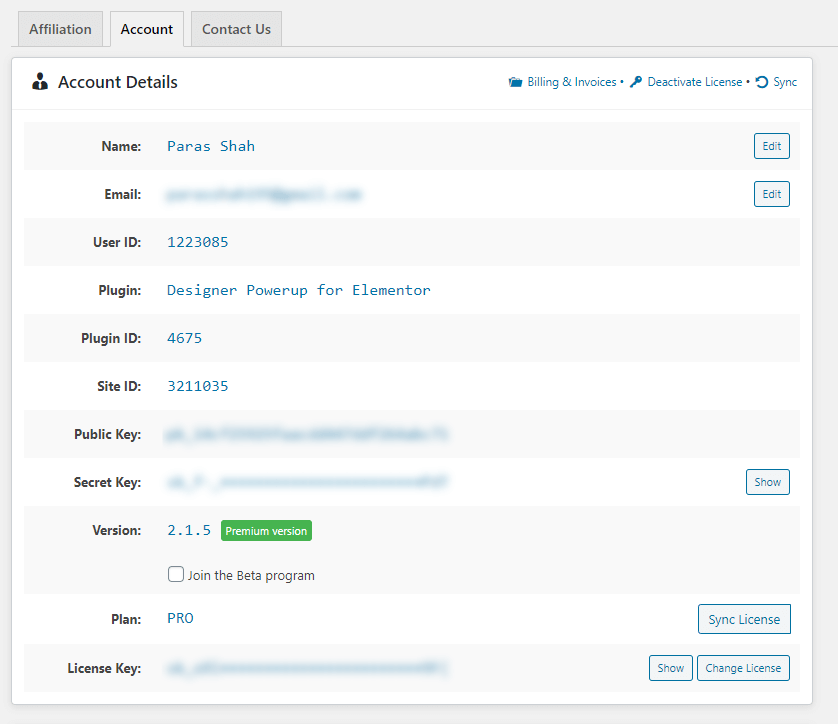Image resolution: width=838 pixels, height=724 pixels.
Task: Click the Site ID: row label
Action: 119,386
